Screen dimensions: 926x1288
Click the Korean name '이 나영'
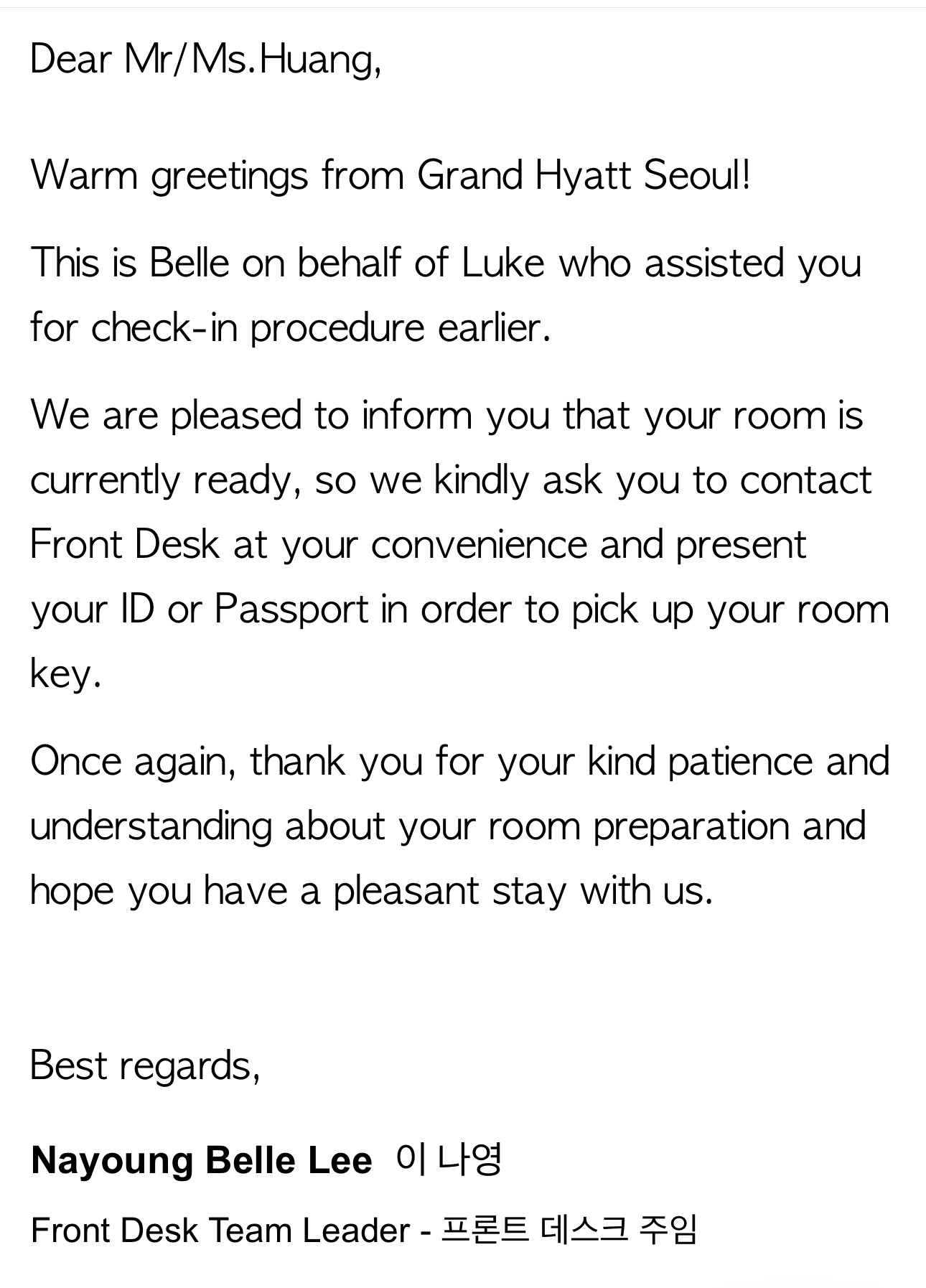coord(449,1159)
